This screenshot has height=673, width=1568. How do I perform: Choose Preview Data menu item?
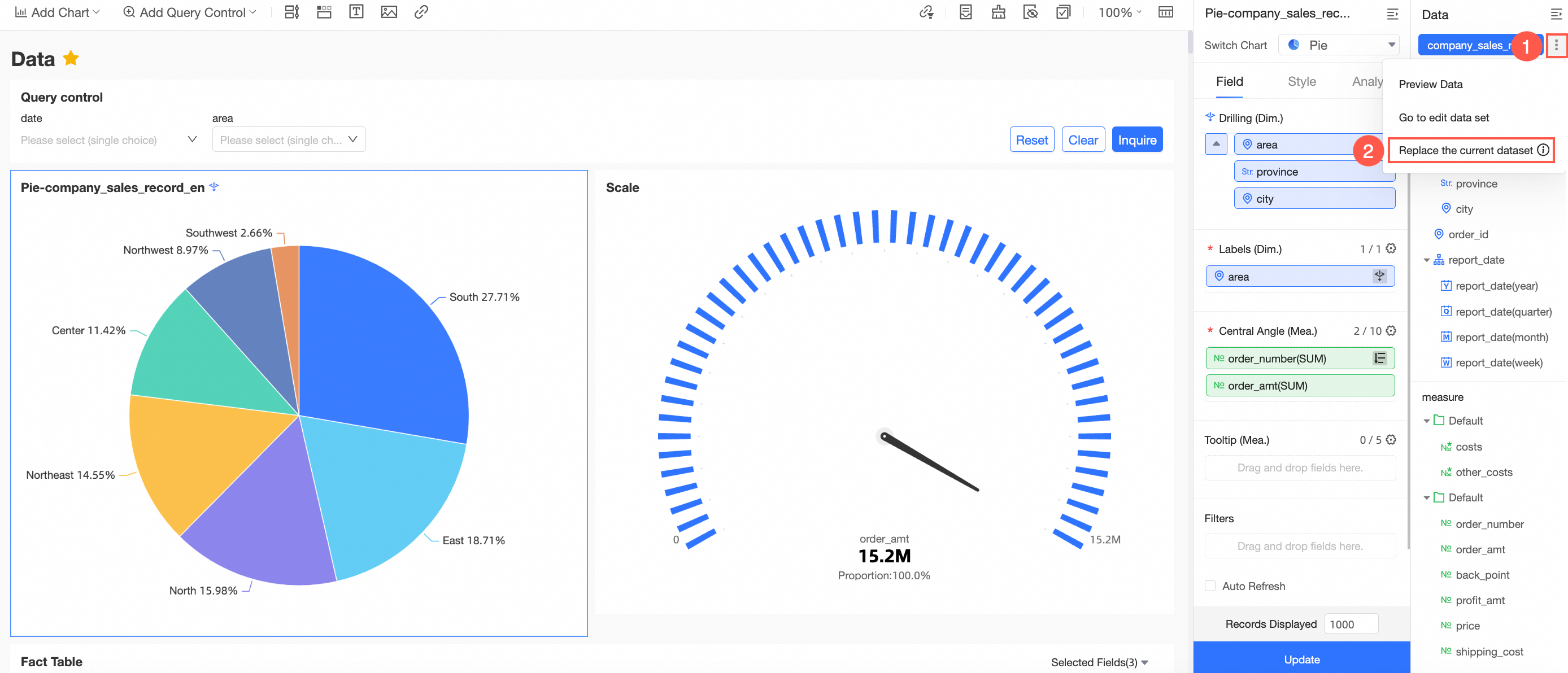[x=1430, y=84]
